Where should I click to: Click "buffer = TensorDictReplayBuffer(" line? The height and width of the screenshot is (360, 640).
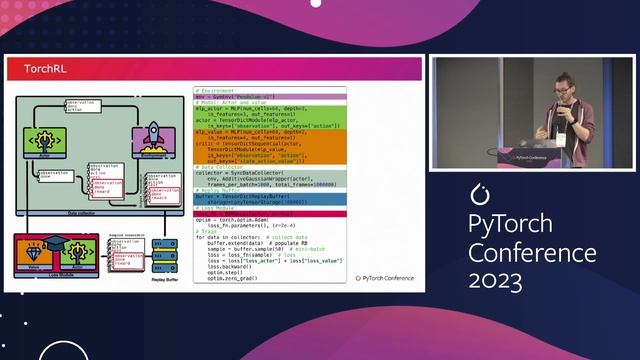tap(242, 196)
